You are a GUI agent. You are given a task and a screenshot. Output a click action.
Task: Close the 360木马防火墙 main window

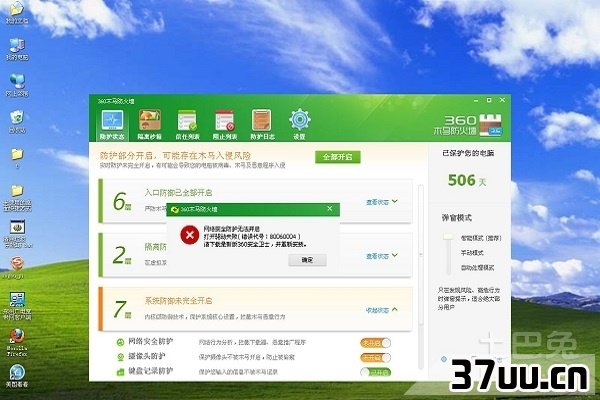[502, 100]
